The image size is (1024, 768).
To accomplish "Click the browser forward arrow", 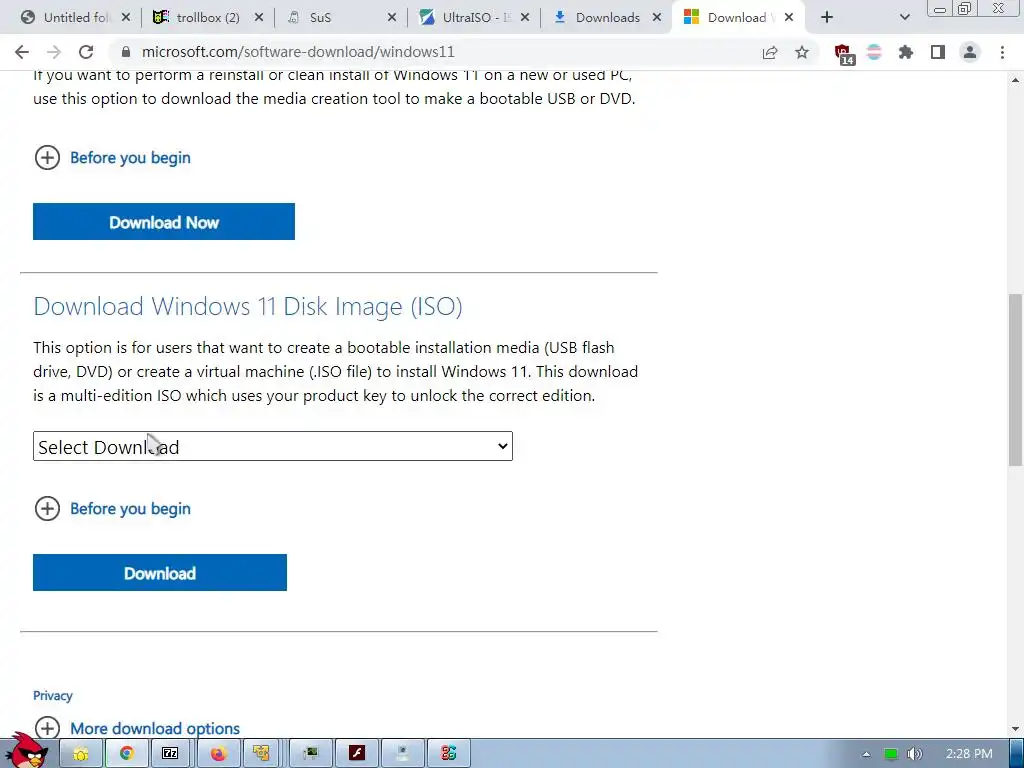I will [x=54, y=52].
